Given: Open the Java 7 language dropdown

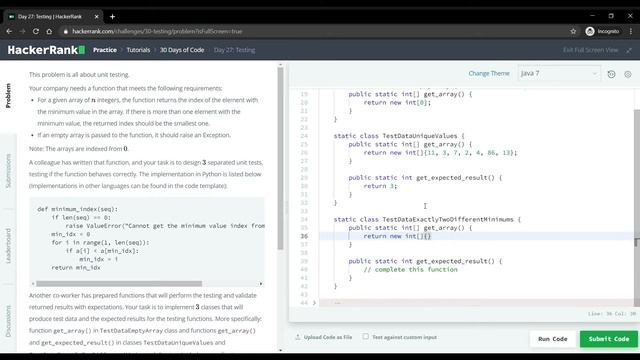Looking at the screenshot, I should (559, 73).
